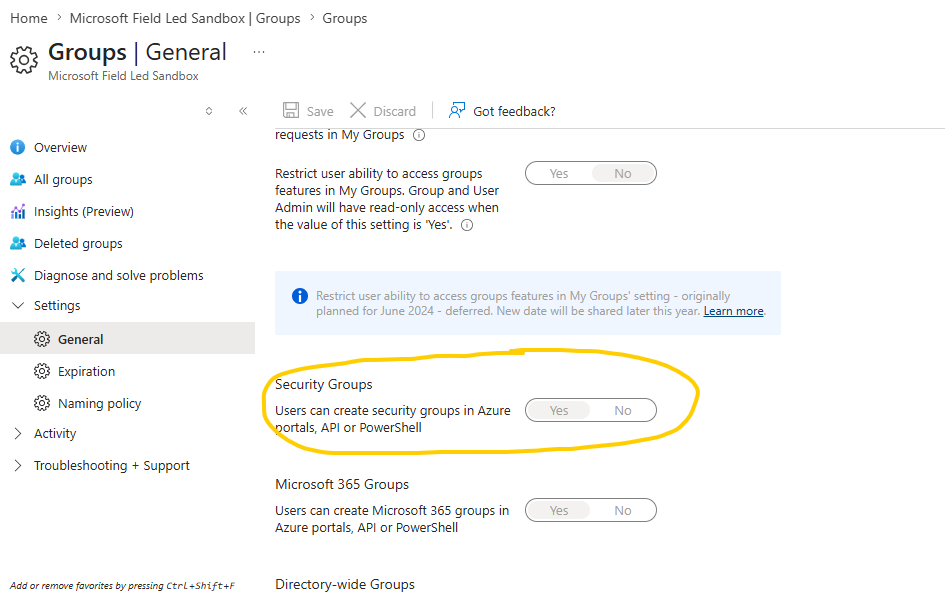
Task: Set Restrict user ability toggle to Yes
Action: coord(559,174)
